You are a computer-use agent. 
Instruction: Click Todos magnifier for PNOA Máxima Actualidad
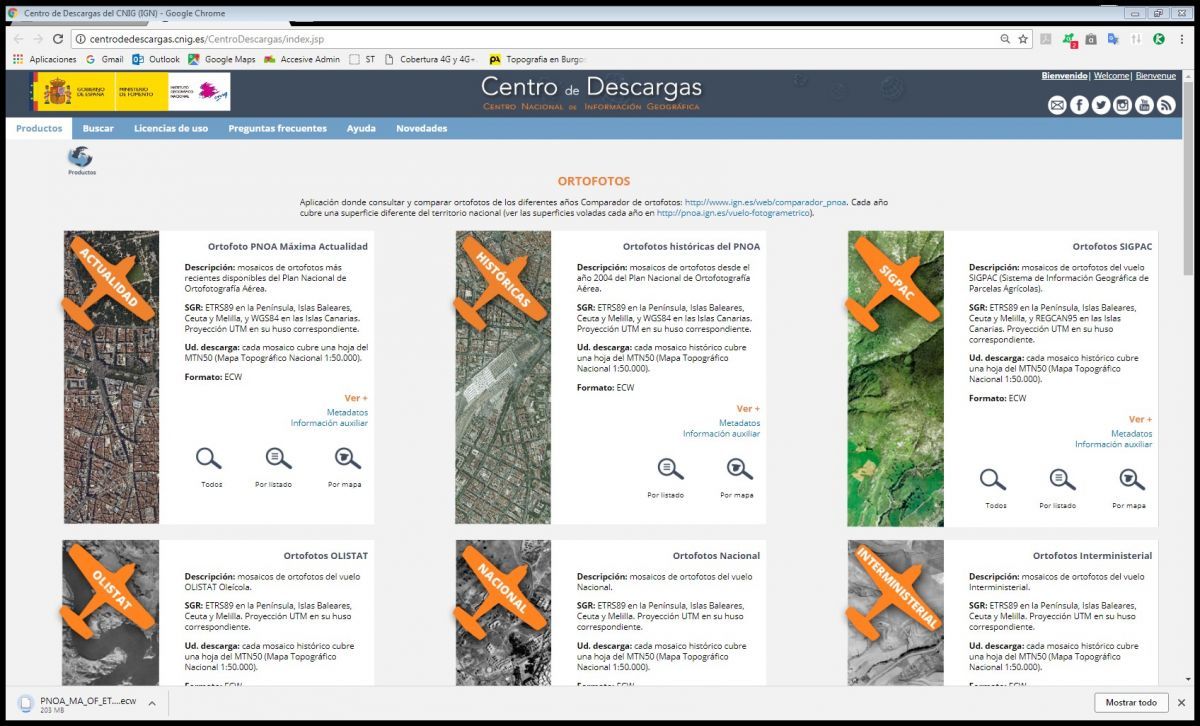209,459
